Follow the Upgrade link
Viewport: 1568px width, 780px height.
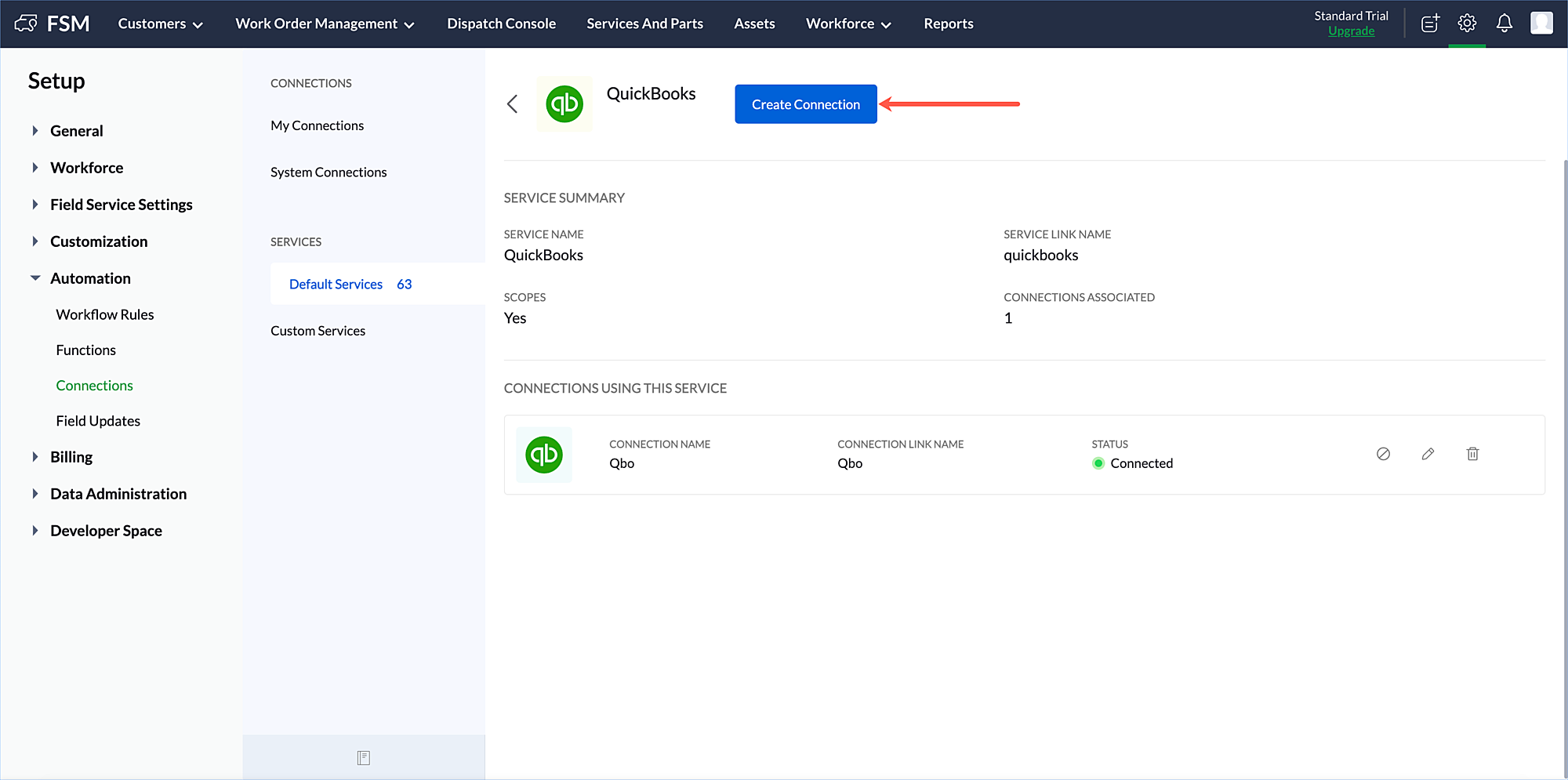[x=1351, y=31]
